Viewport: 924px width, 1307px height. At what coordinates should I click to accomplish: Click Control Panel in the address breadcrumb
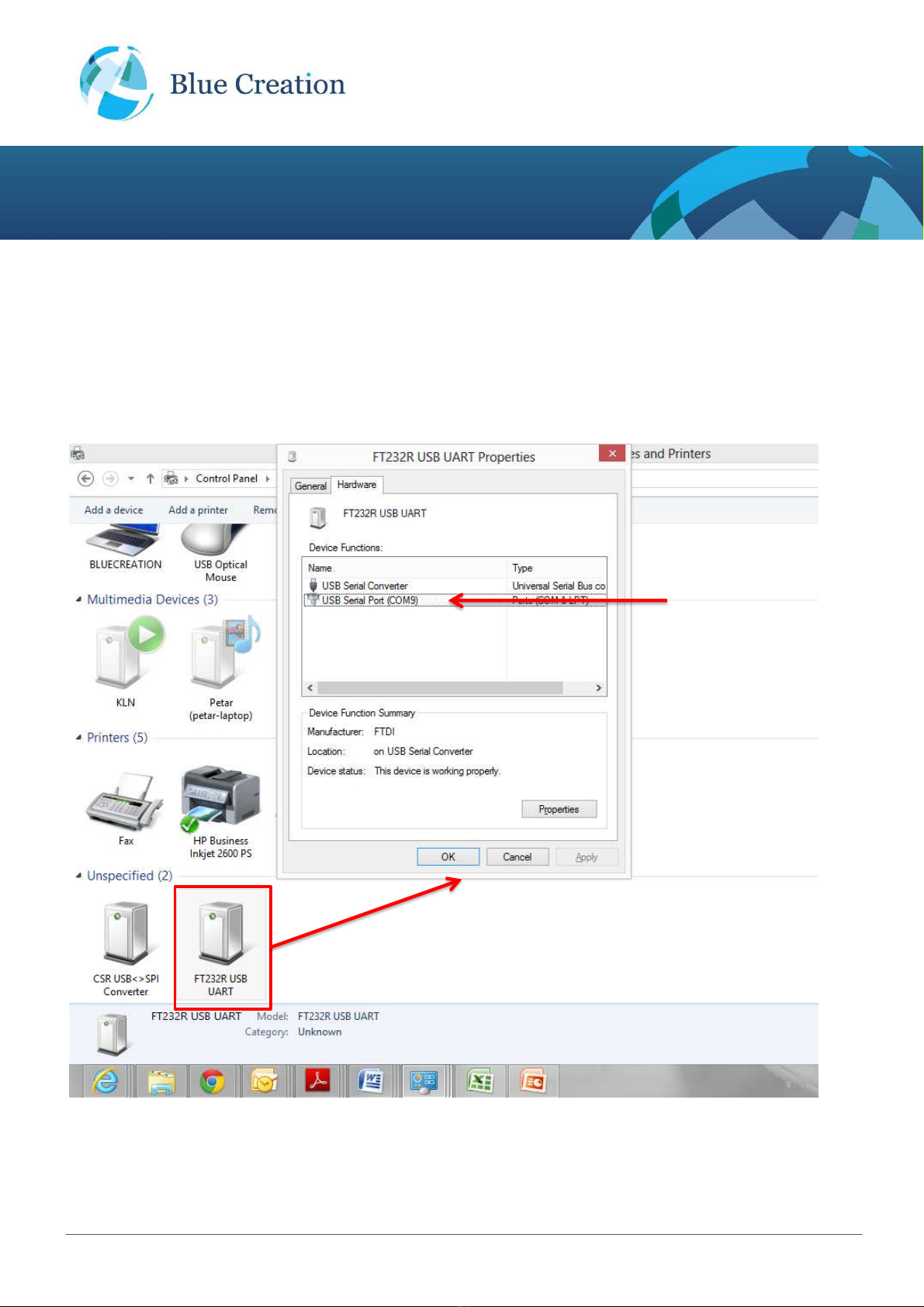tap(227, 479)
